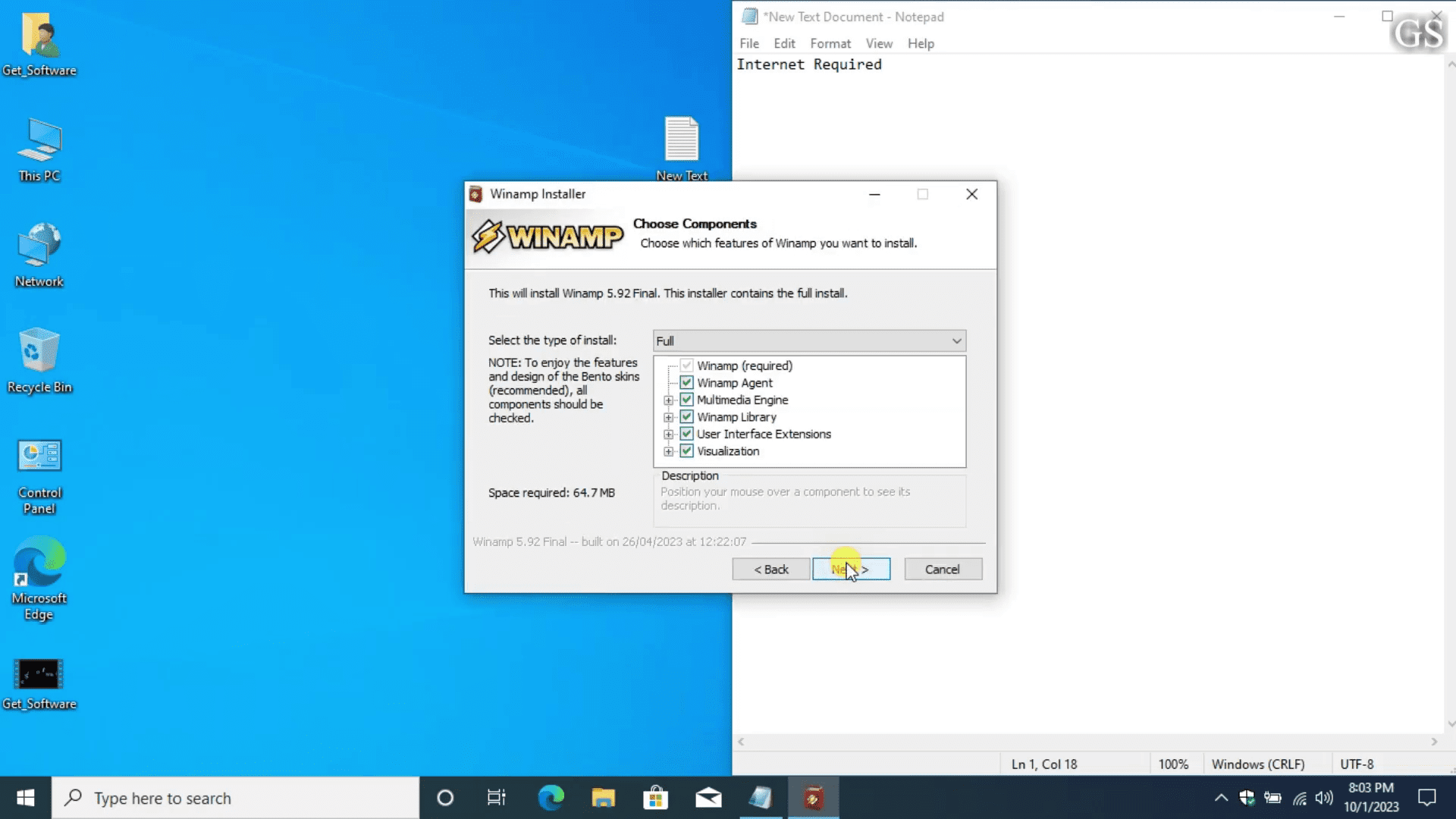
Task: Expand the User Interface Extensions node
Action: [668, 435]
